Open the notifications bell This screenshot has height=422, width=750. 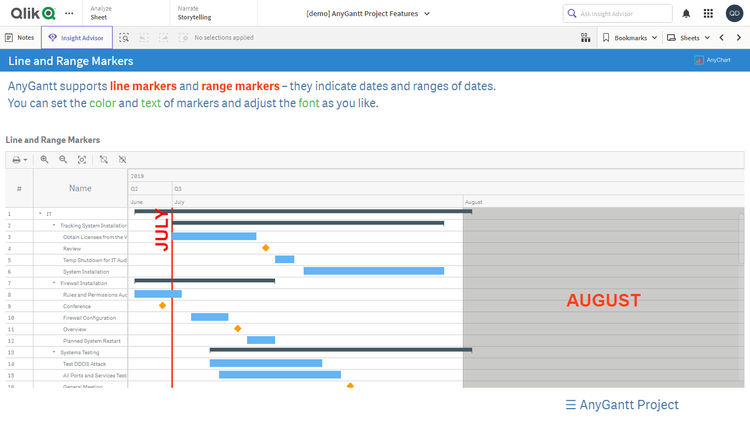point(686,13)
